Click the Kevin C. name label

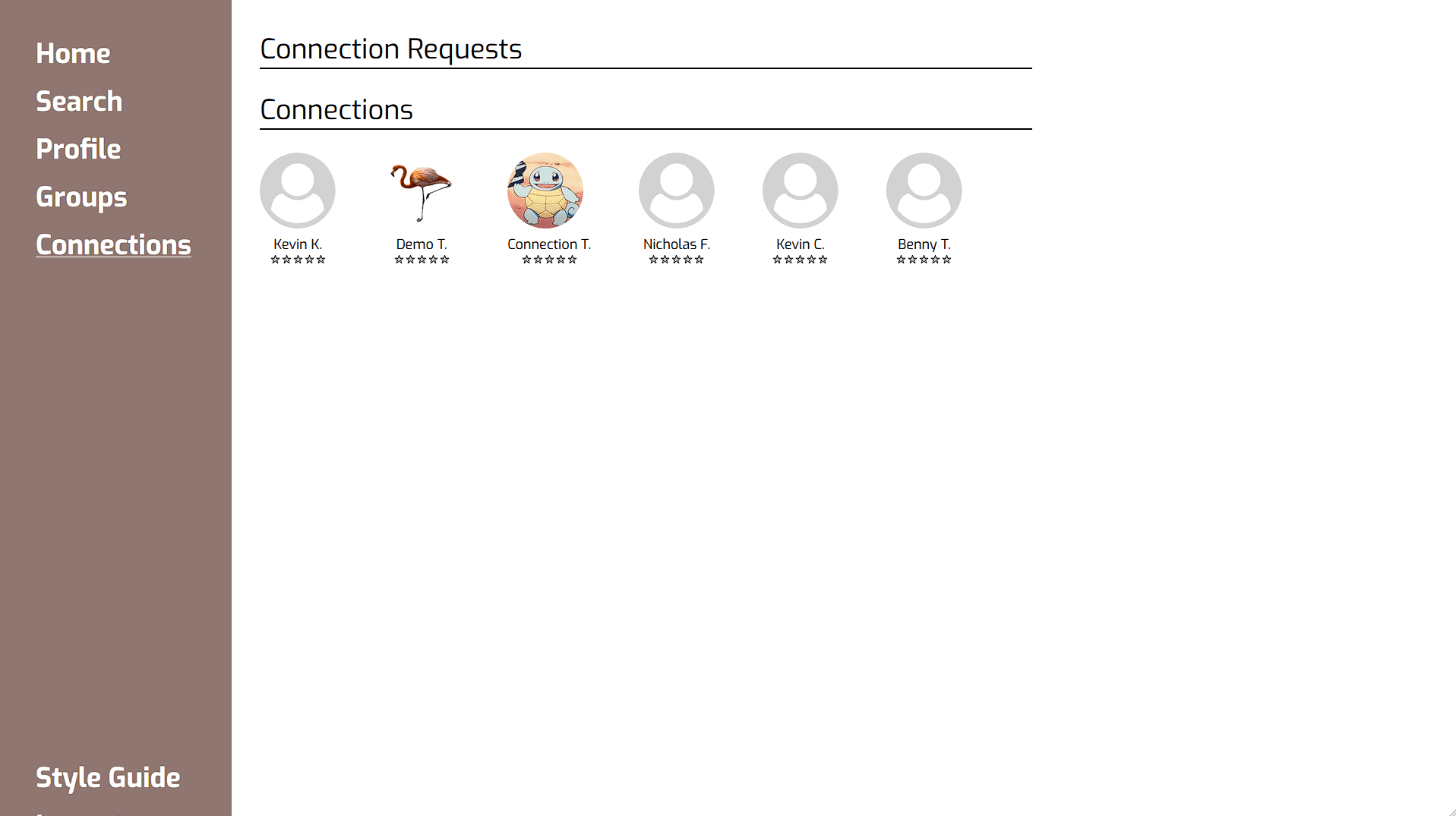pyautogui.click(x=800, y=244)
